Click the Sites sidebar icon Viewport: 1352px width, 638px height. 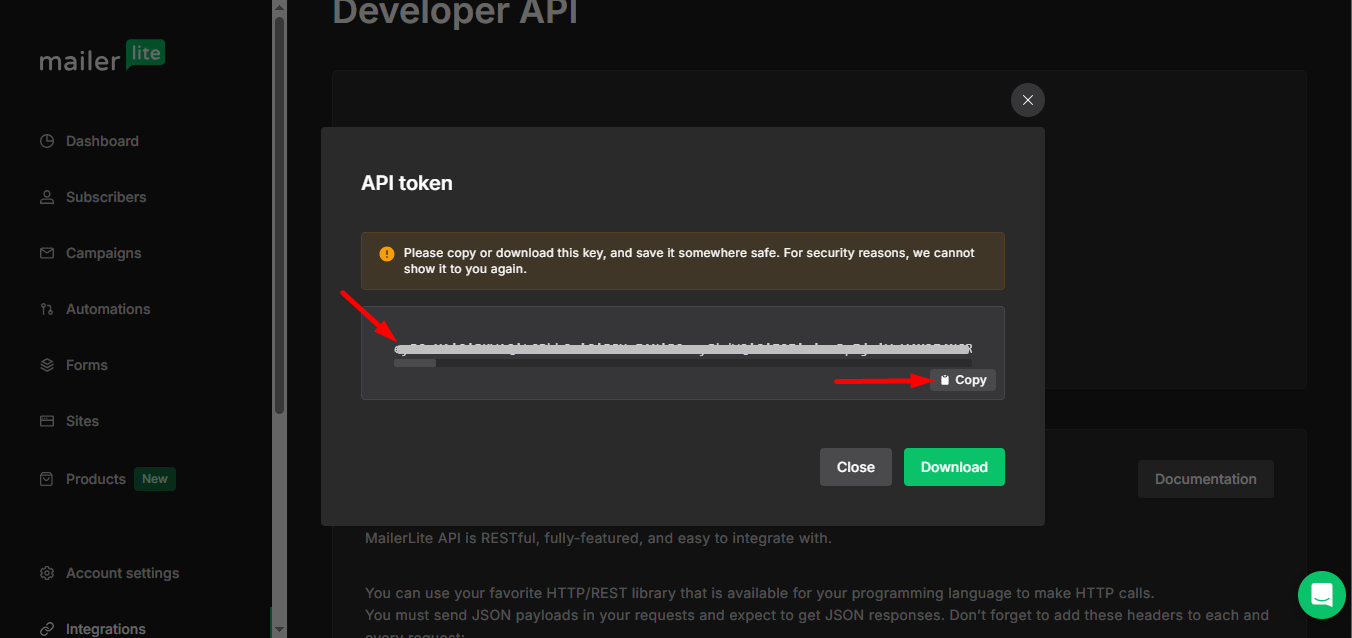pyautogui.click(x=46, y=420)
